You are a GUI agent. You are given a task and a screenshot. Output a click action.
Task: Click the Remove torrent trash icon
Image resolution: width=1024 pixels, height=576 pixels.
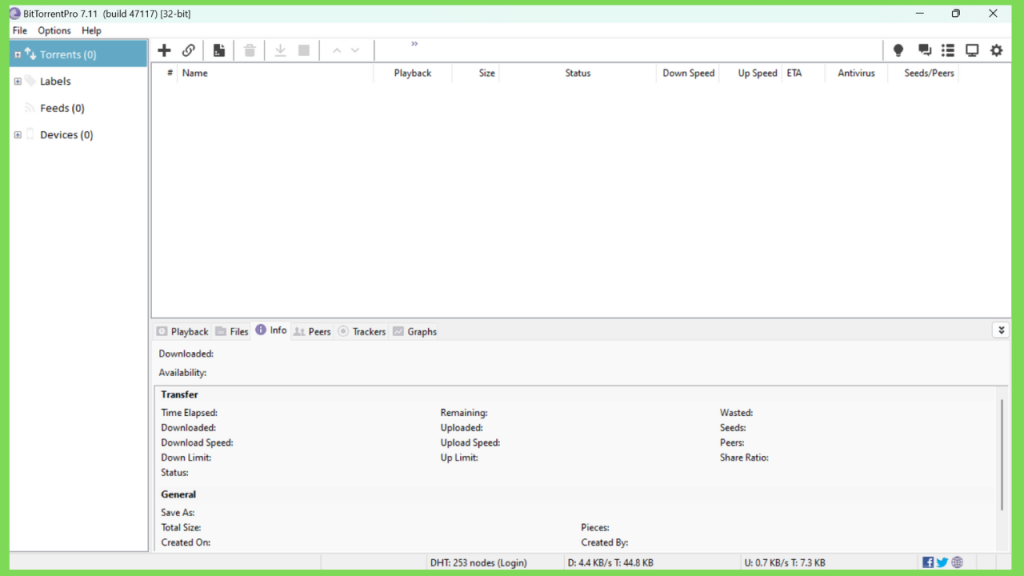pyautogui.click(x=249, y=50)
